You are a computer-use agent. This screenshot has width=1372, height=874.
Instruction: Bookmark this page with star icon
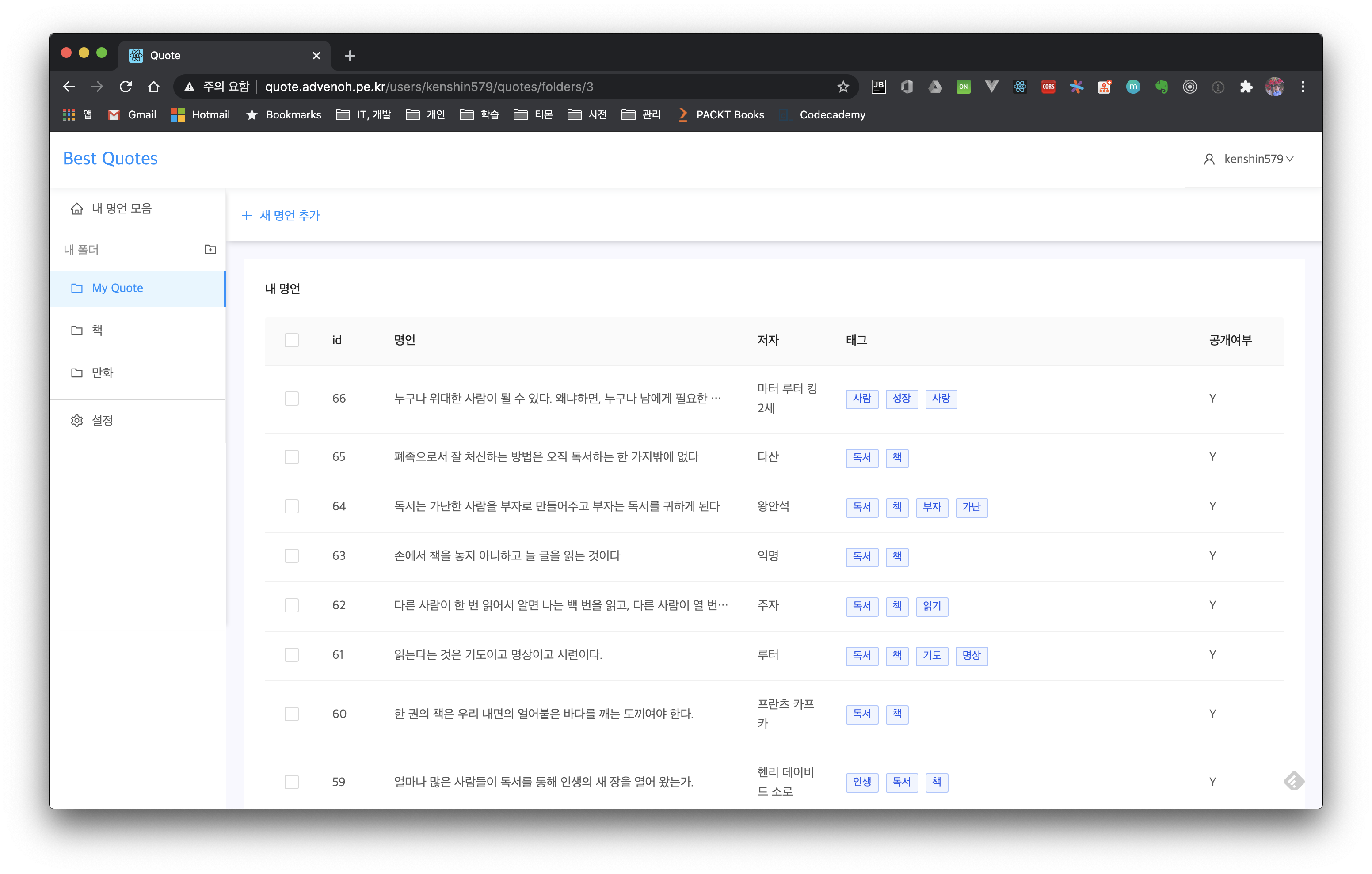click(842, 87)
